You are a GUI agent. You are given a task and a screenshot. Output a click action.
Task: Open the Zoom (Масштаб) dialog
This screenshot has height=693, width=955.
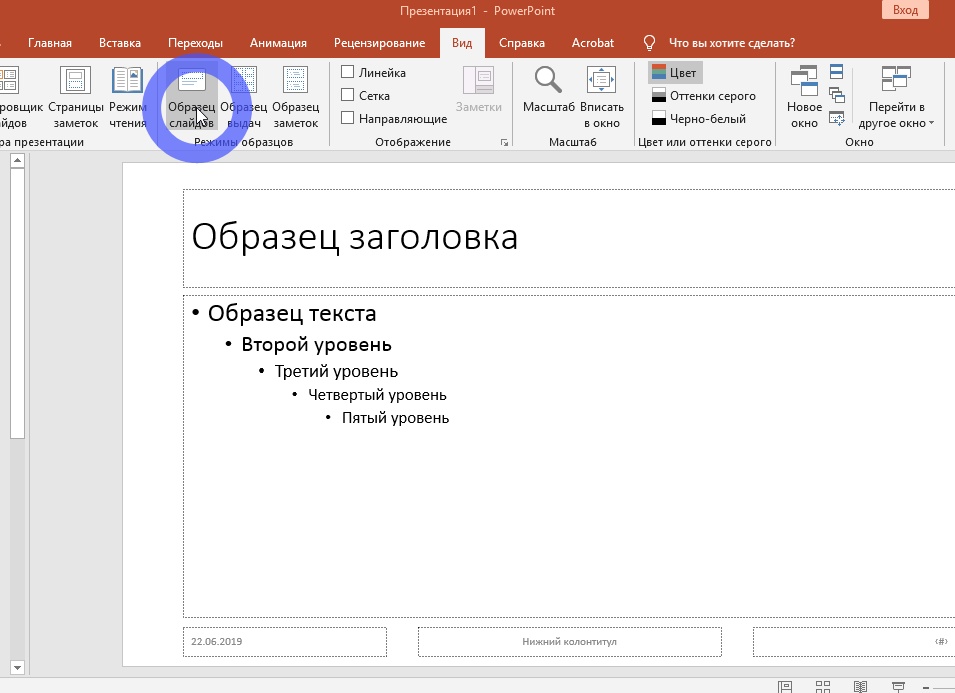(548, 90)
